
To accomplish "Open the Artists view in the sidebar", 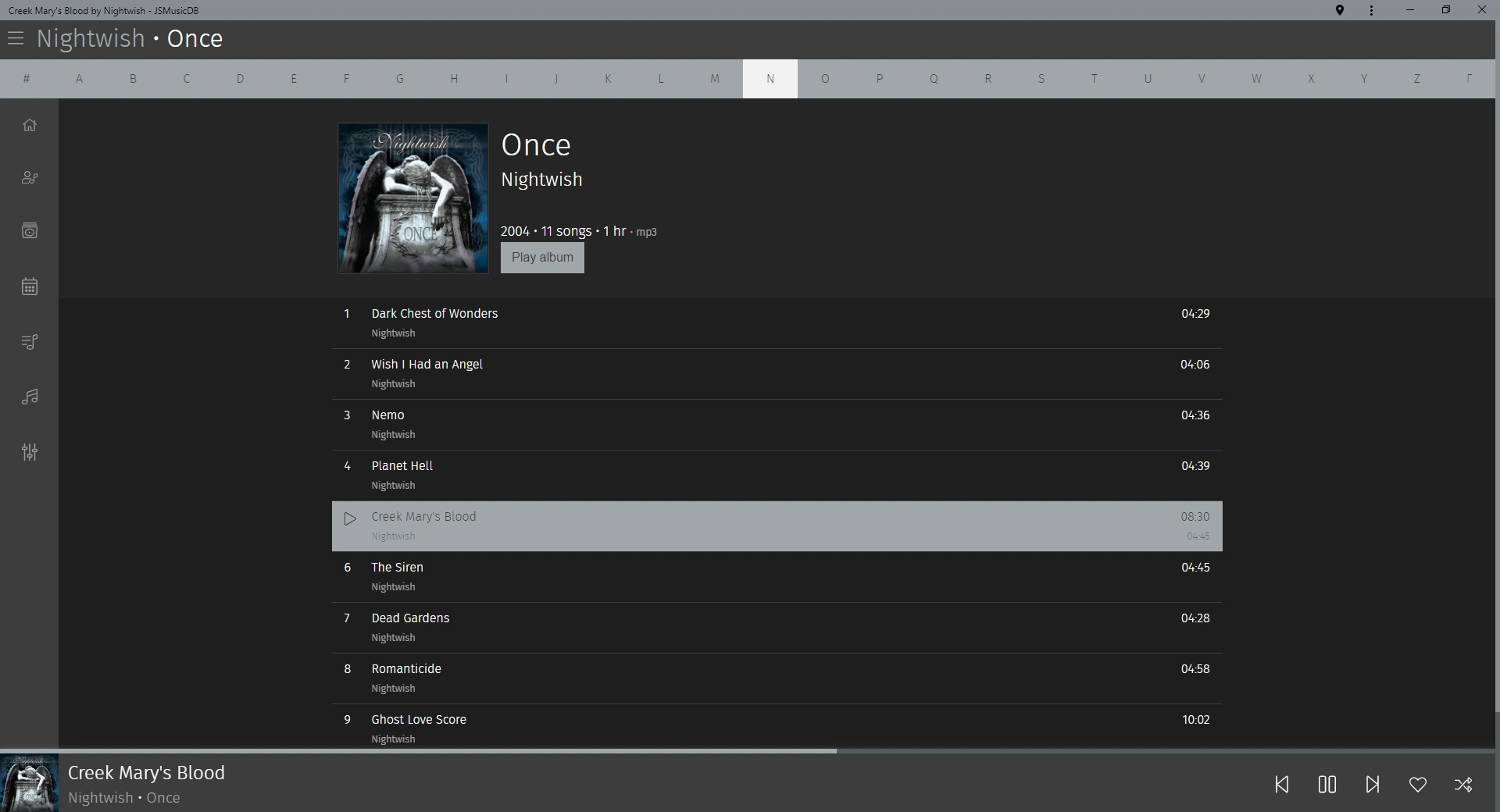I will click(30, 178).
